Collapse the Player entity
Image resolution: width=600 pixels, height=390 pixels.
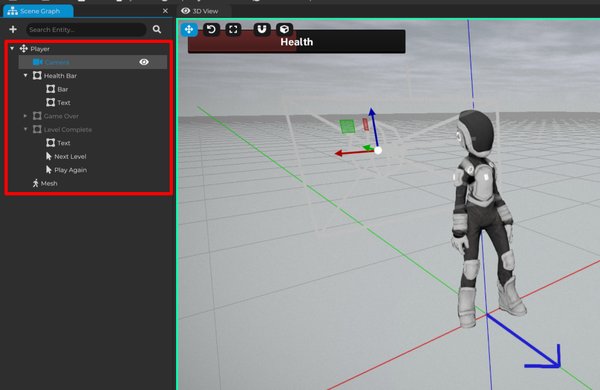pyautogui.click(x=12, y=49)
